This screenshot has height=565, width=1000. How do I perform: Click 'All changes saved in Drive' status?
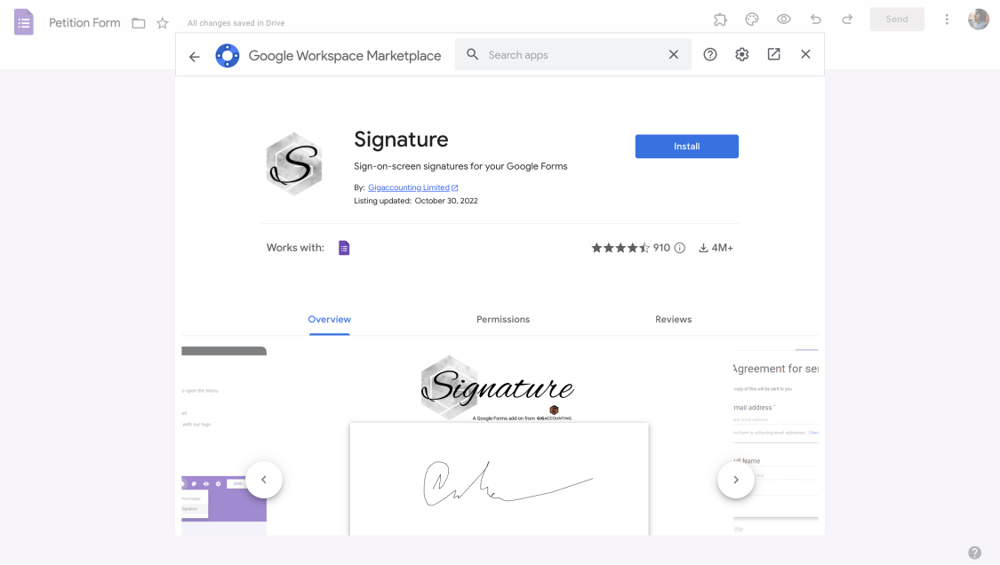[x=236, y=23]
